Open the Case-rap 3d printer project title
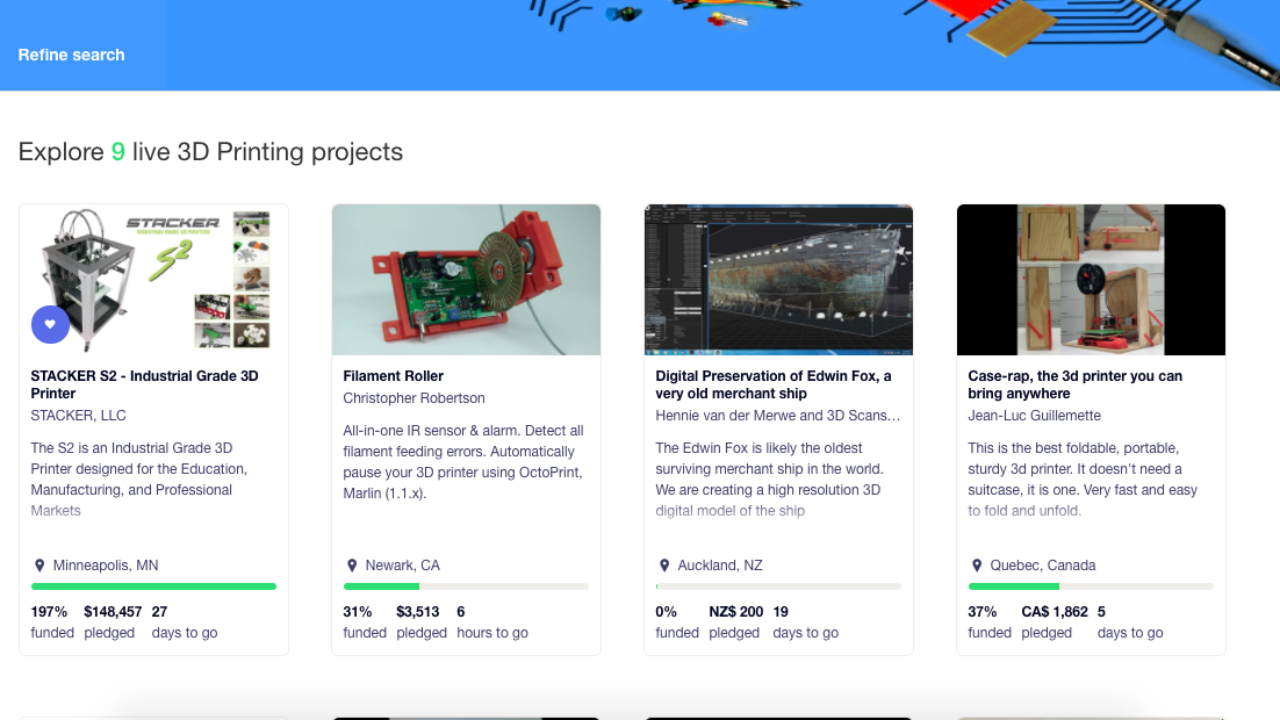 [1074, 384]
